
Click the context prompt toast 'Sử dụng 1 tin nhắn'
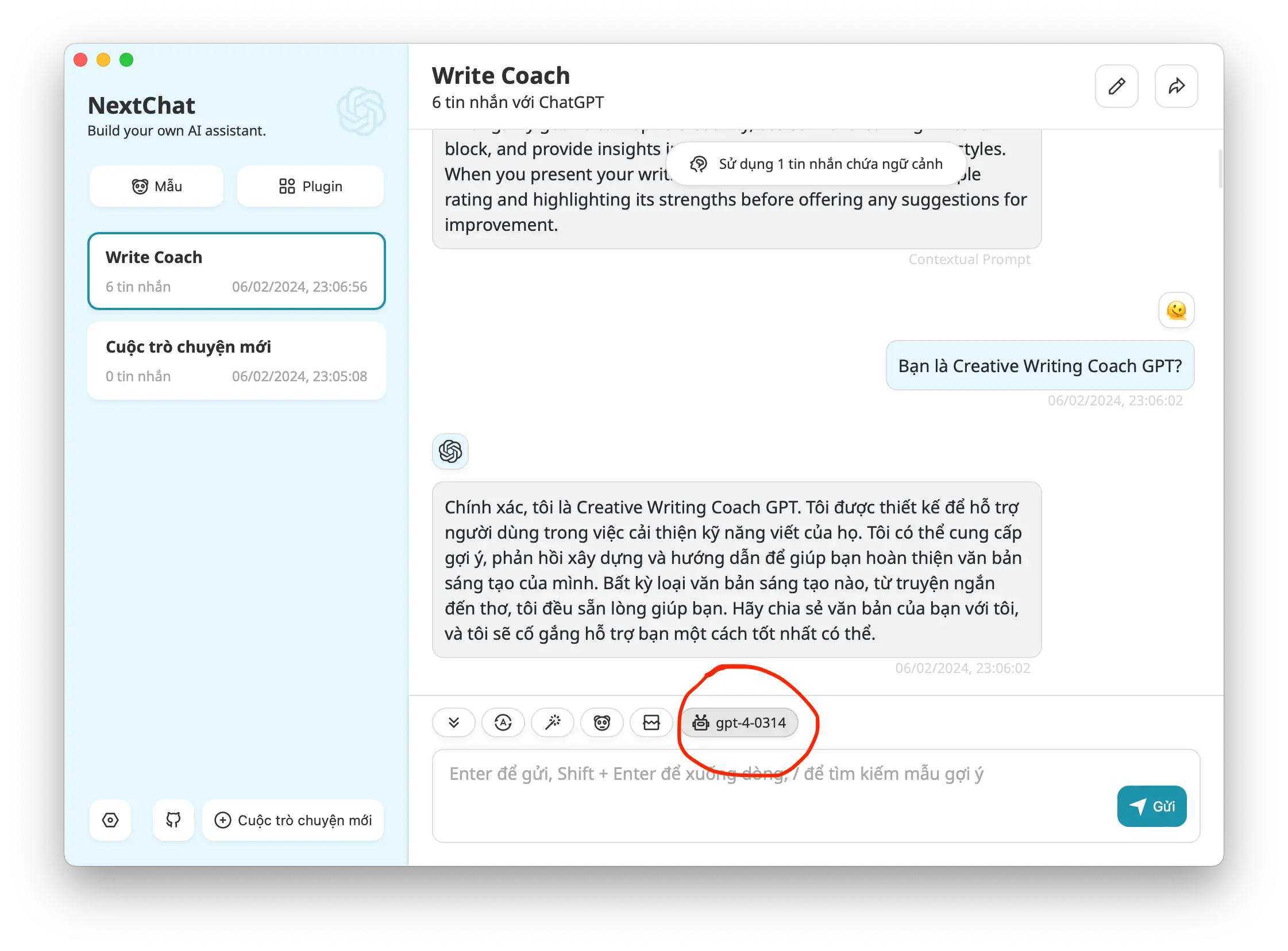tap(816, 164)
